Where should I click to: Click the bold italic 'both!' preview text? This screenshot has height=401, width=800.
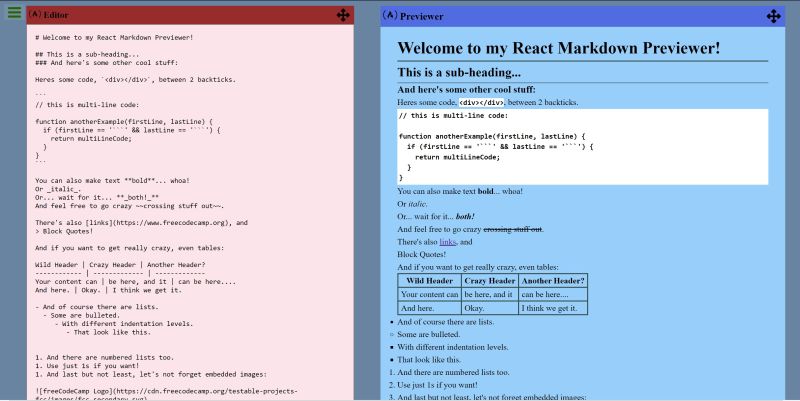465,216
